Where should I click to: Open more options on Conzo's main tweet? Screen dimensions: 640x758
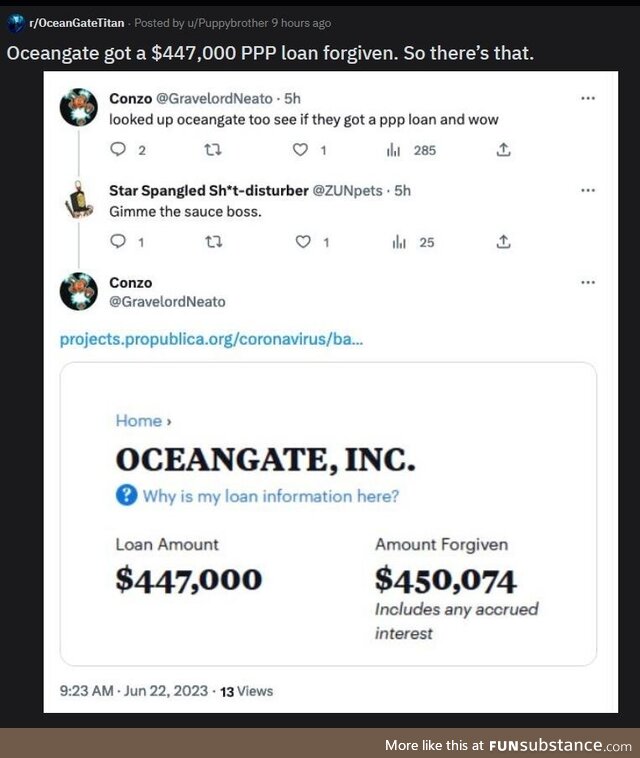[x=588, y=282]
